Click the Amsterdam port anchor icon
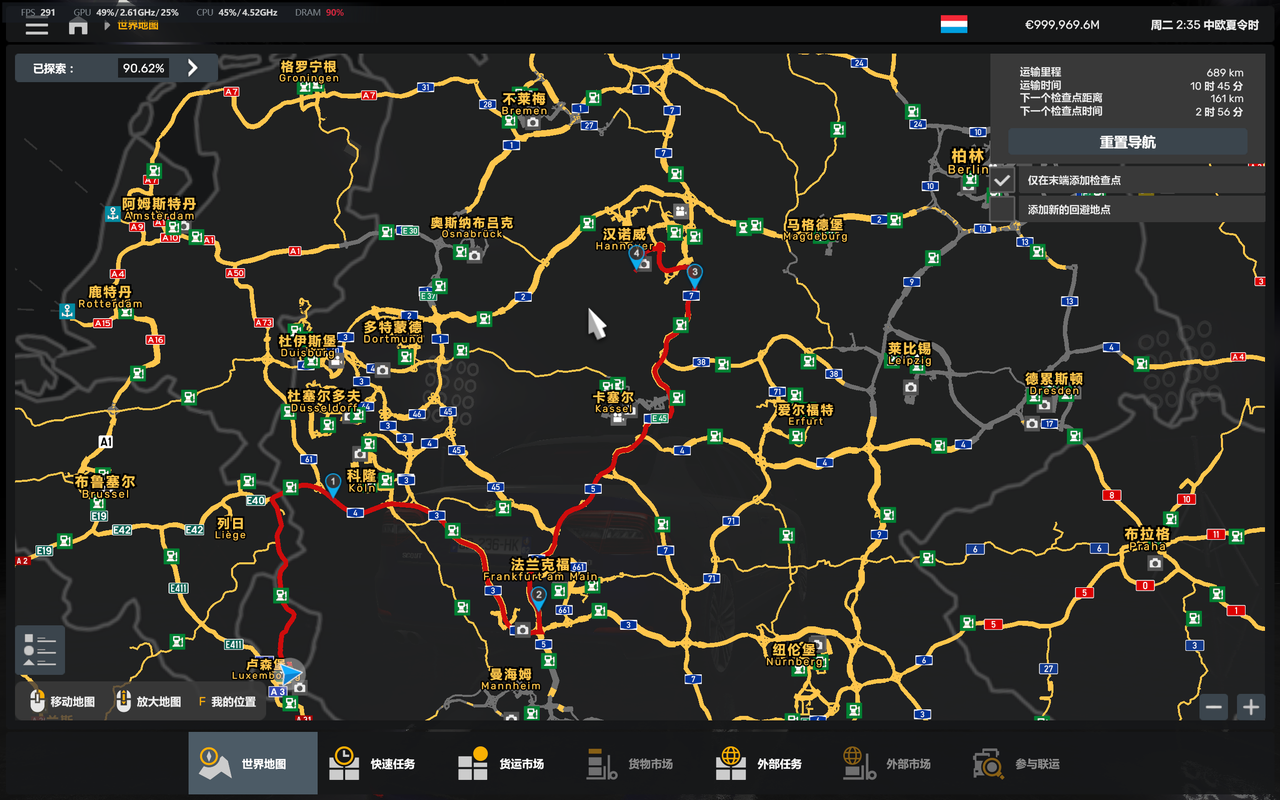 click(x=113, y=213)
